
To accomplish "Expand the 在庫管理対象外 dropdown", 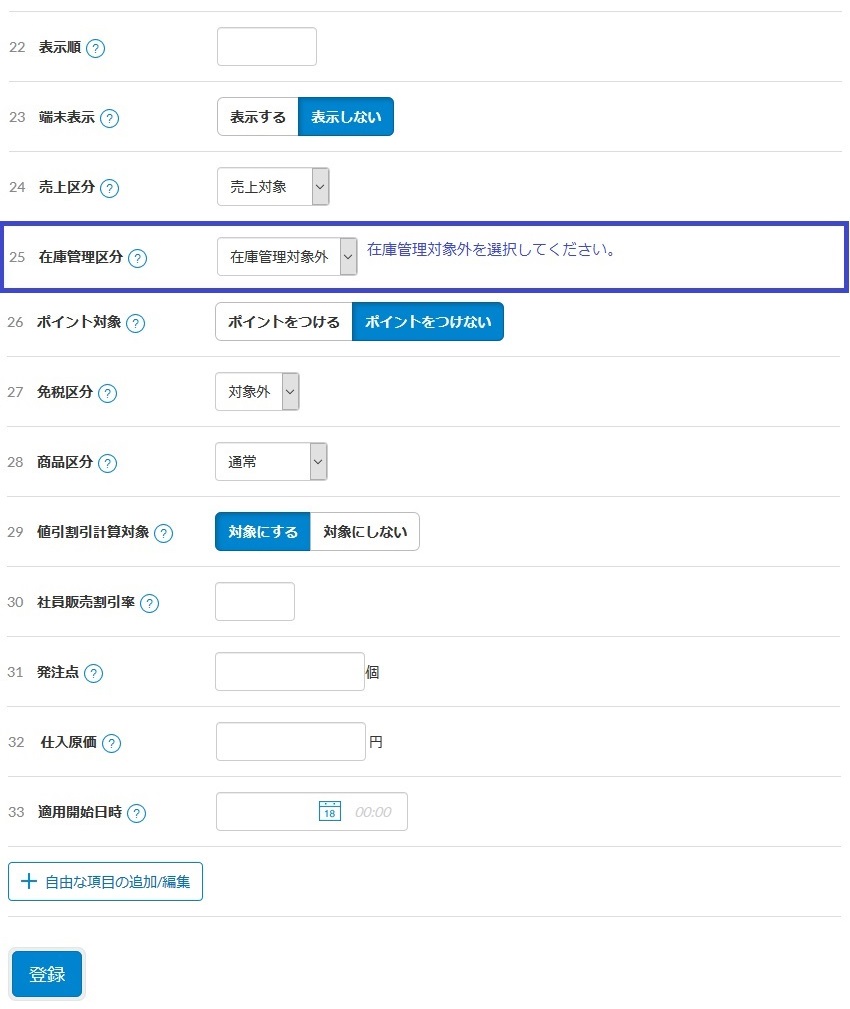I will (x=287, y=257).
